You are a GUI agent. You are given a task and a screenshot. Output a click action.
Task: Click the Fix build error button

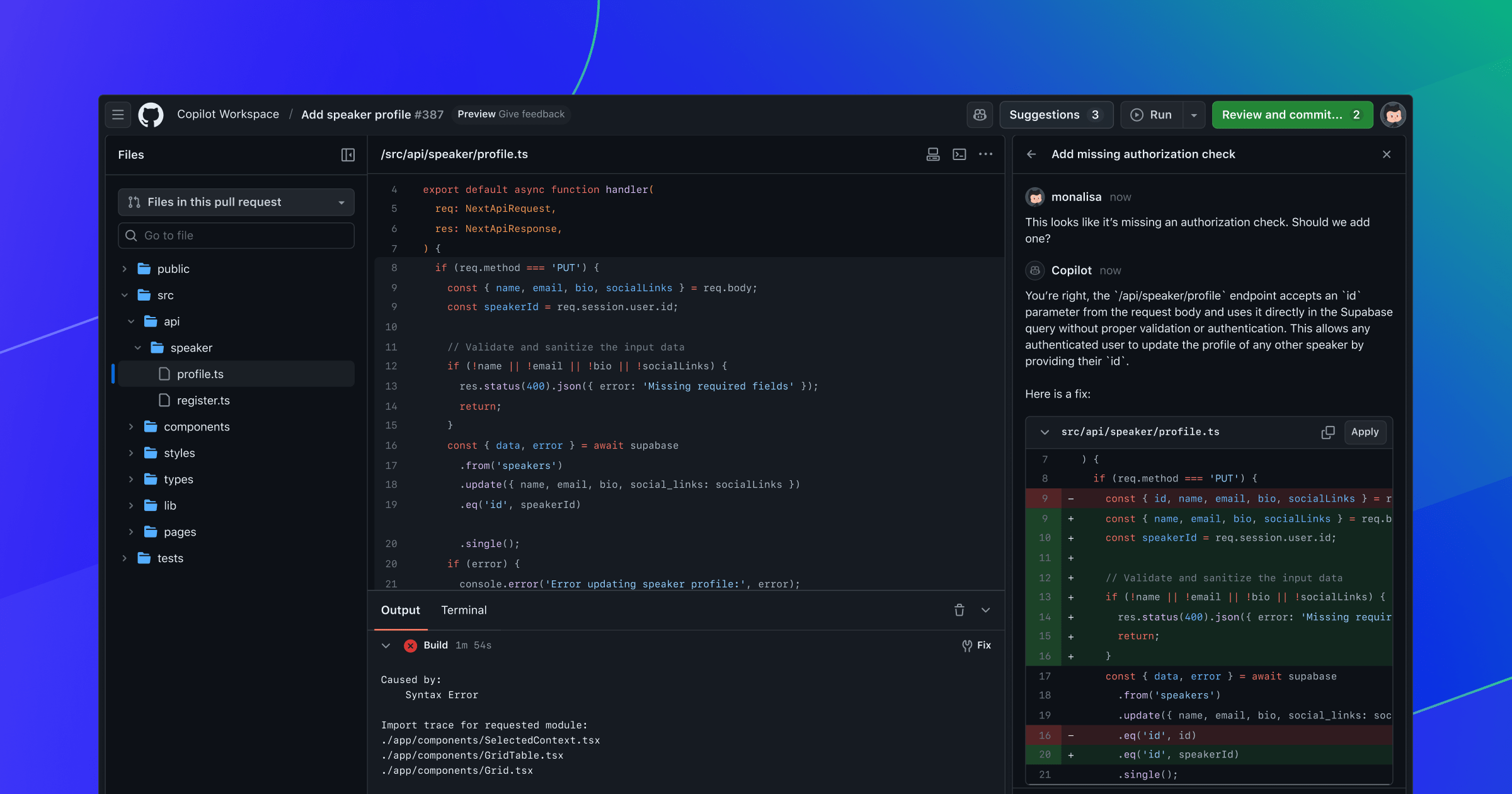976,645
